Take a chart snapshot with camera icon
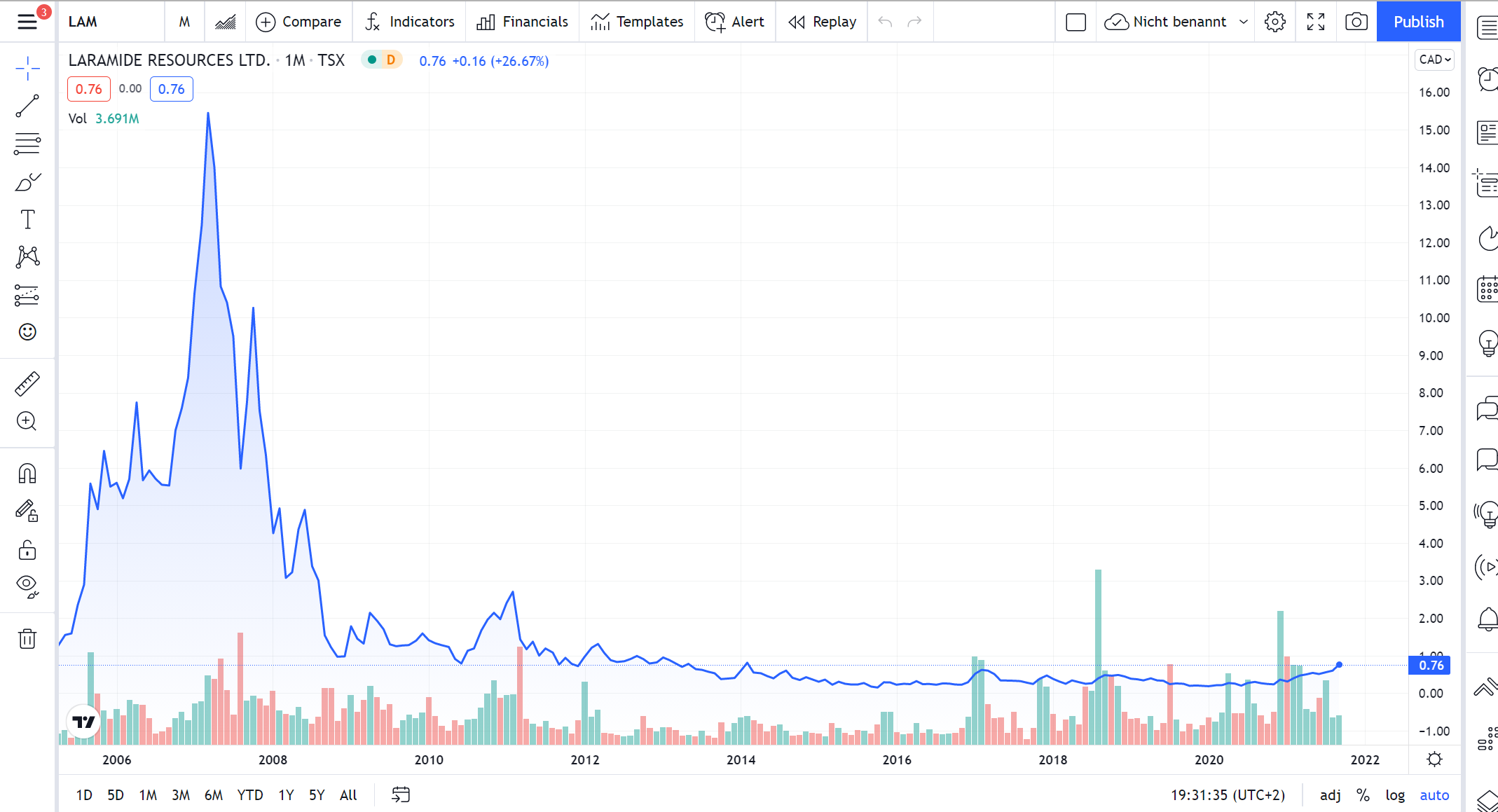Image resolution: width=1498 pixels, height=812 pixels. pos(1356,22)
